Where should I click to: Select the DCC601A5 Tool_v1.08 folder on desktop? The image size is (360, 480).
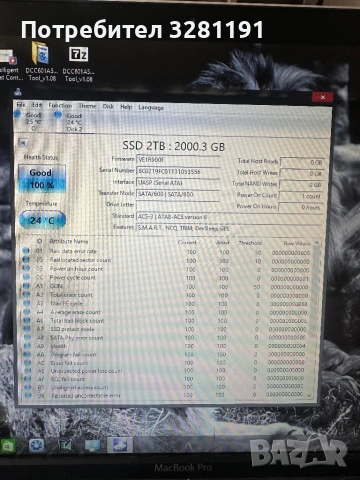coord(42,62)
